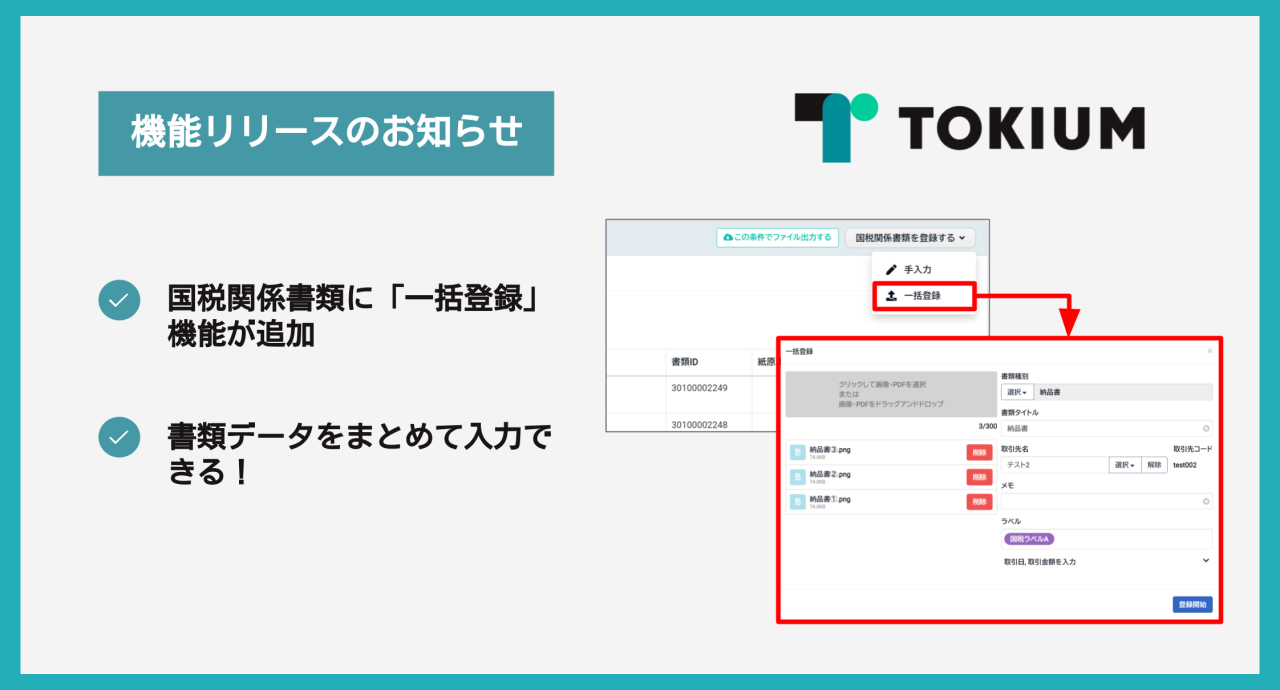Click the 取引先名 field showing テスト2
The width and height of the screenshot is (1280, 690).
coord(1055,465)
